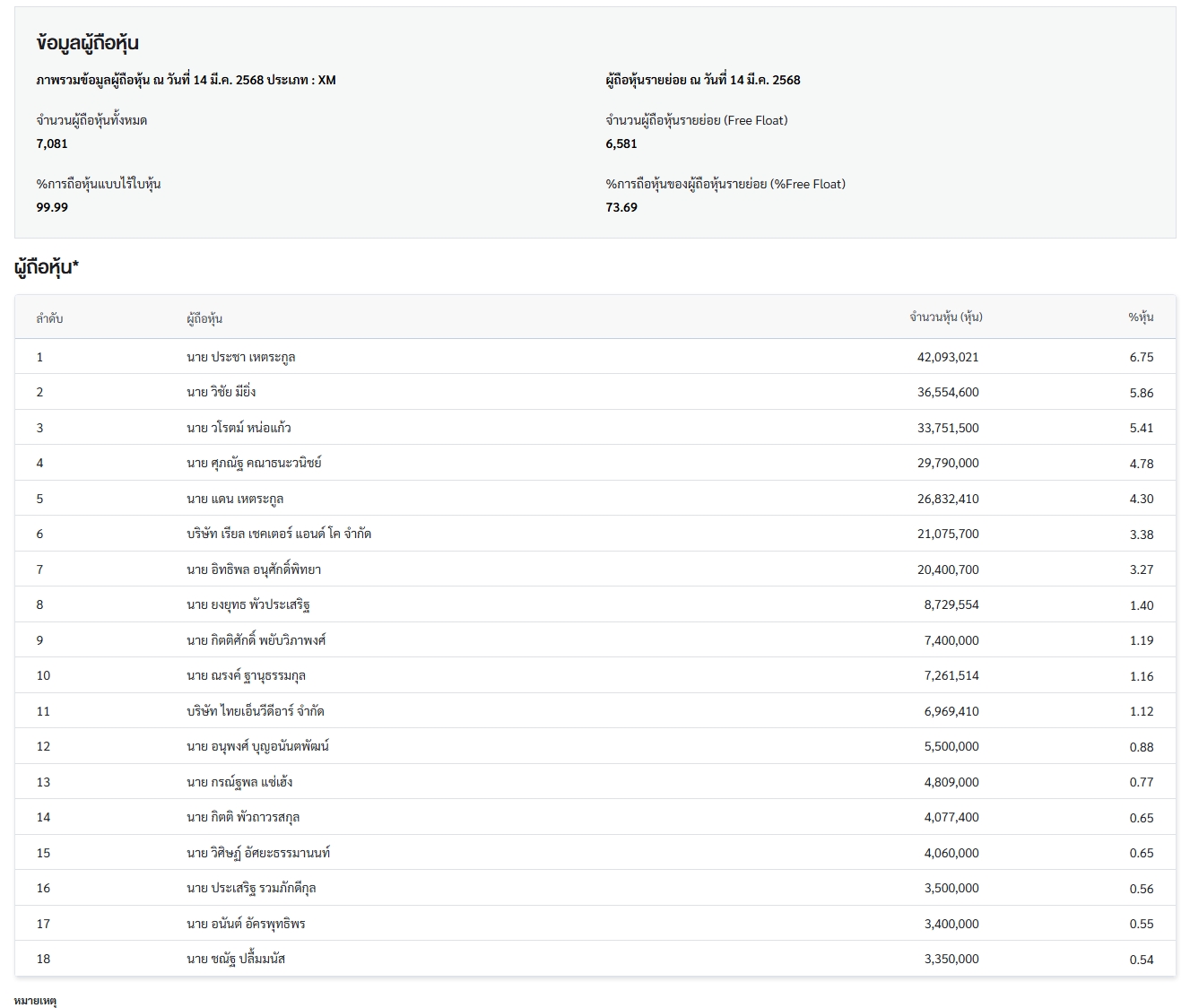Select shareholder นาย วิชัย มียิ่ง

[x=221, y=392]
